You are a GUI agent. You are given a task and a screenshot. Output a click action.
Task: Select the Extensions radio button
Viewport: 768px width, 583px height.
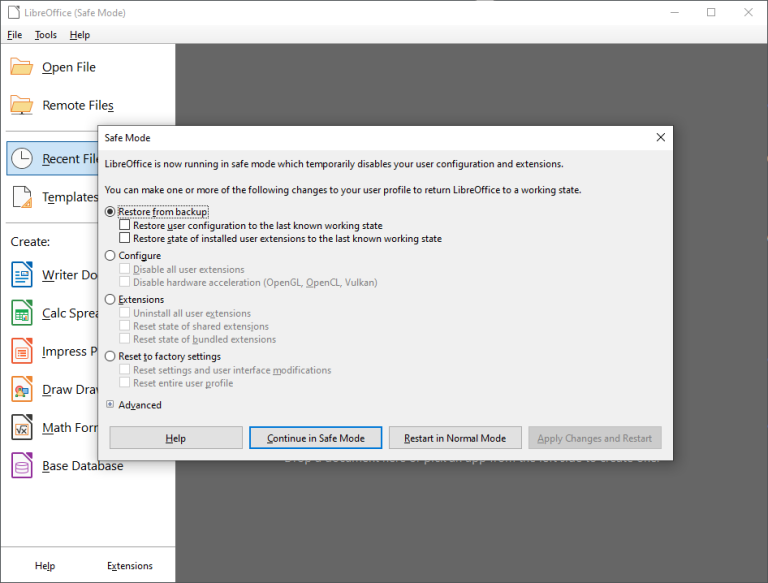coord(110,299)
